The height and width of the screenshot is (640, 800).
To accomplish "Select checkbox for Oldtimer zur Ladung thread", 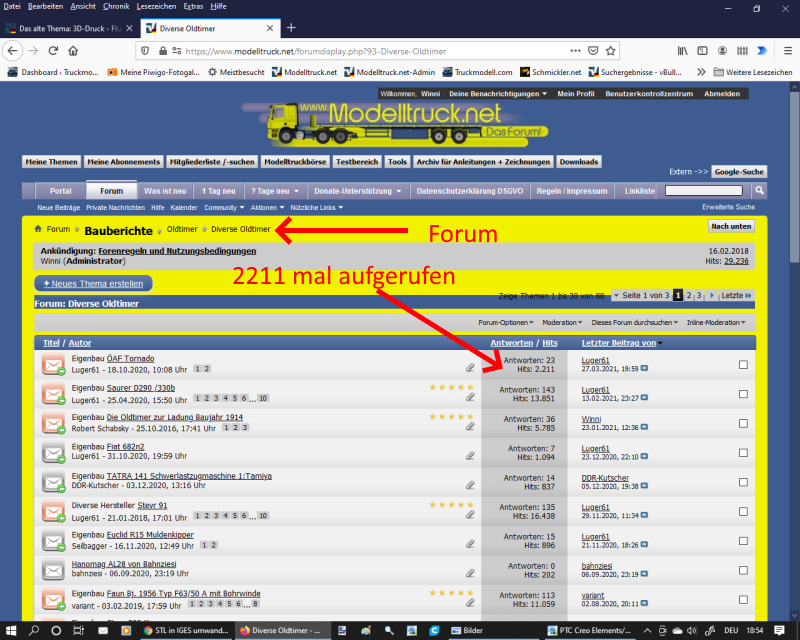I will tap(743, 424).
